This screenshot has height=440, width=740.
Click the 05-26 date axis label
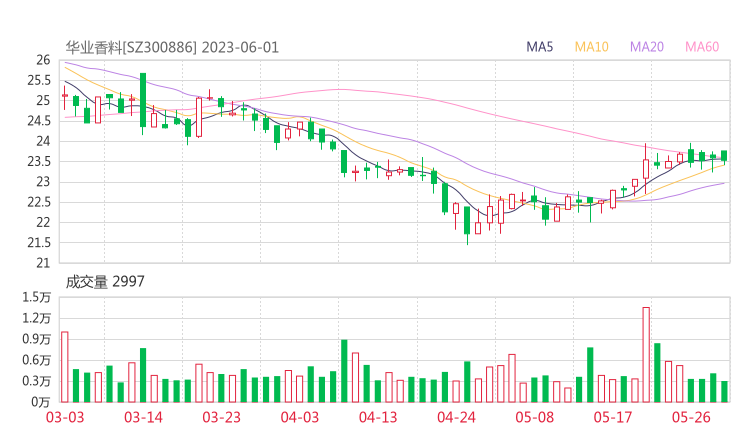(x=691, y=417)
